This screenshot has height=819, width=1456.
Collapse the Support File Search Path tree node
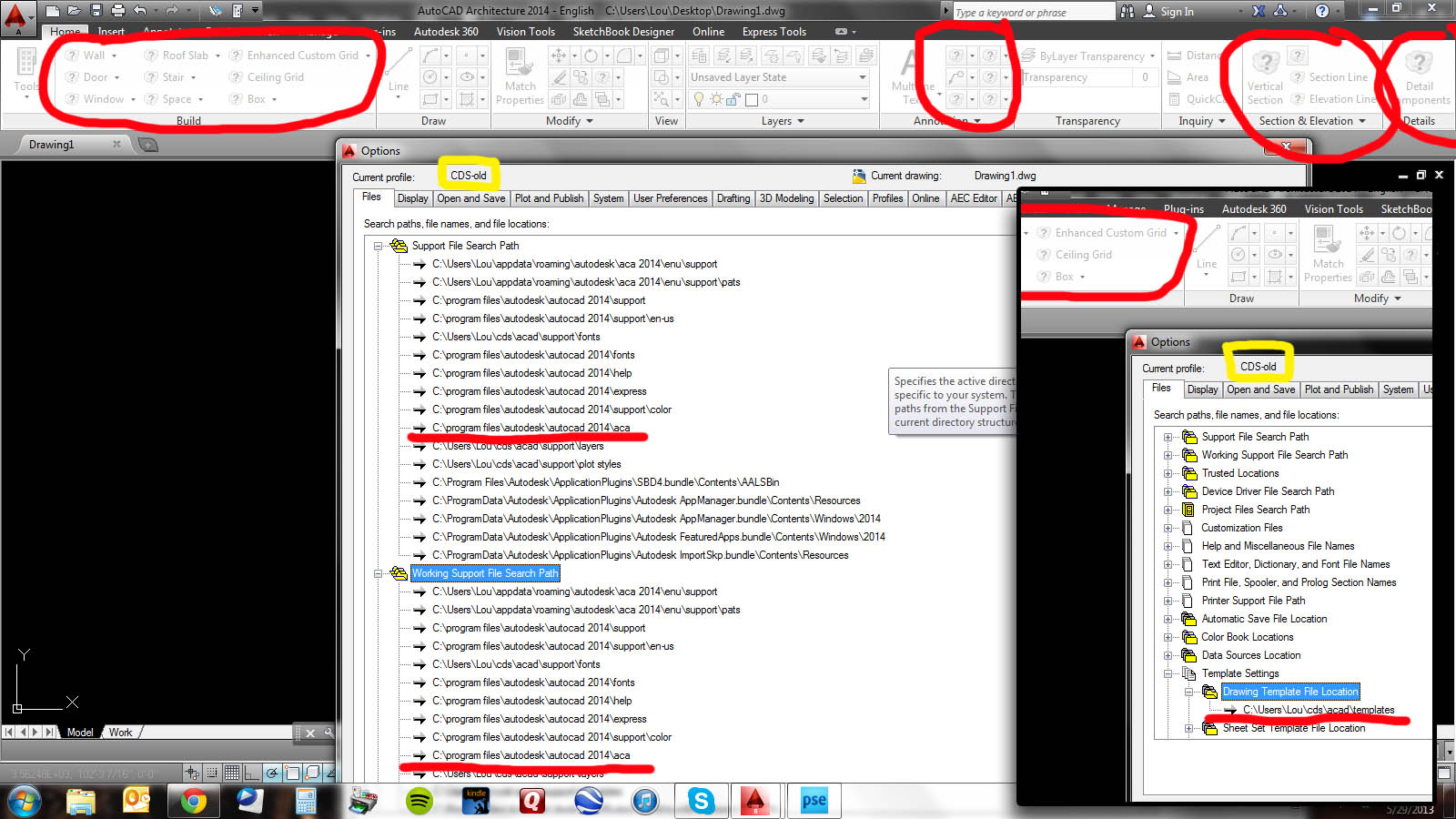(x=378, y=246)
